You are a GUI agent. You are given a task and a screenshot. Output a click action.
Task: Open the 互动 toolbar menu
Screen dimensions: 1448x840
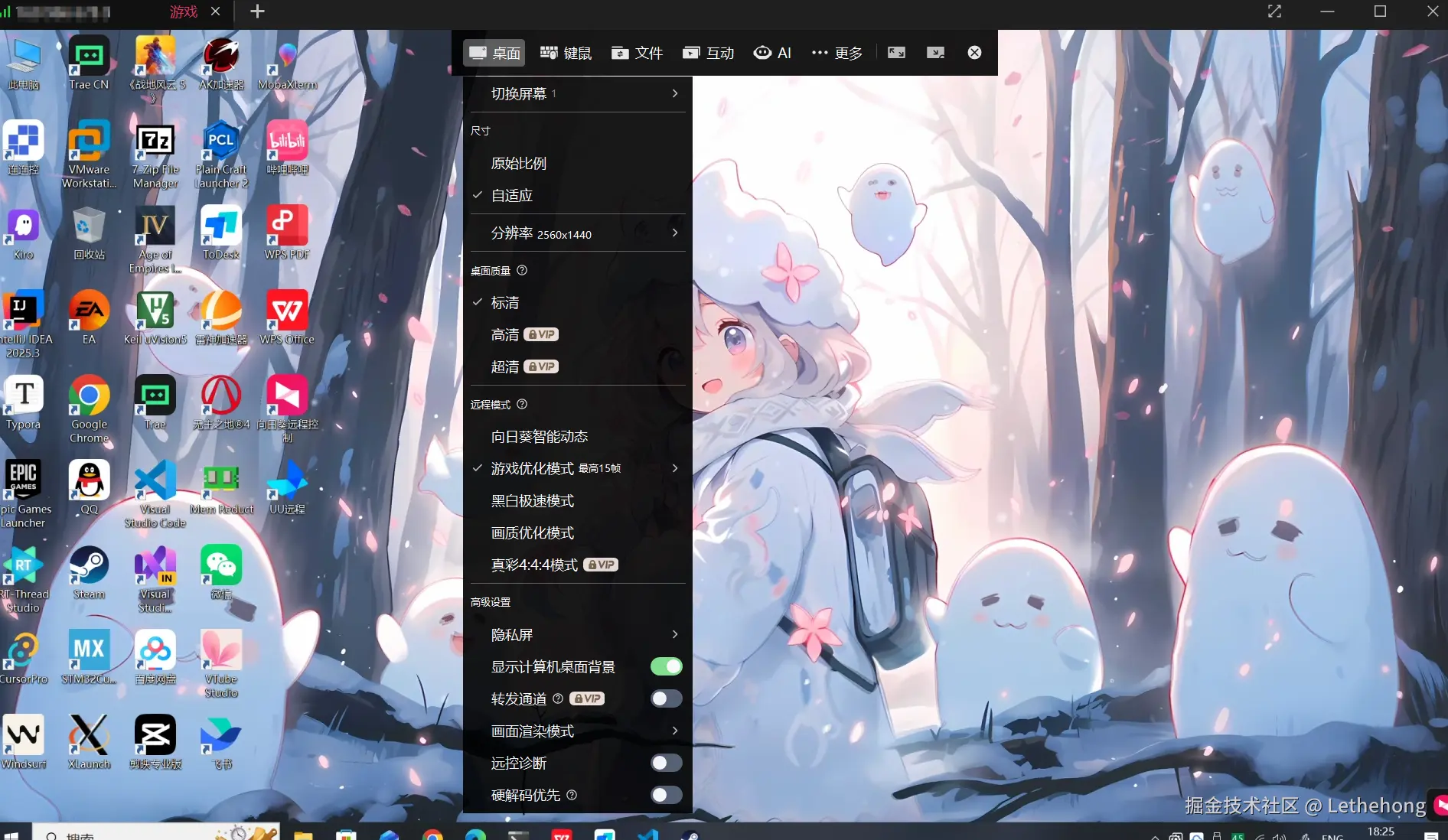(x=708, y=53)
